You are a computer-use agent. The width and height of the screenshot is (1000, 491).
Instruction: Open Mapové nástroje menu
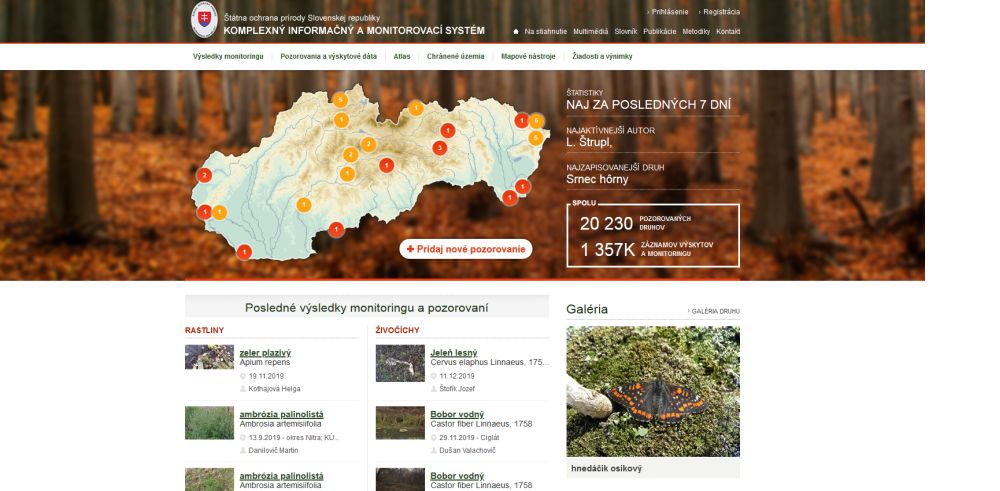528,56
